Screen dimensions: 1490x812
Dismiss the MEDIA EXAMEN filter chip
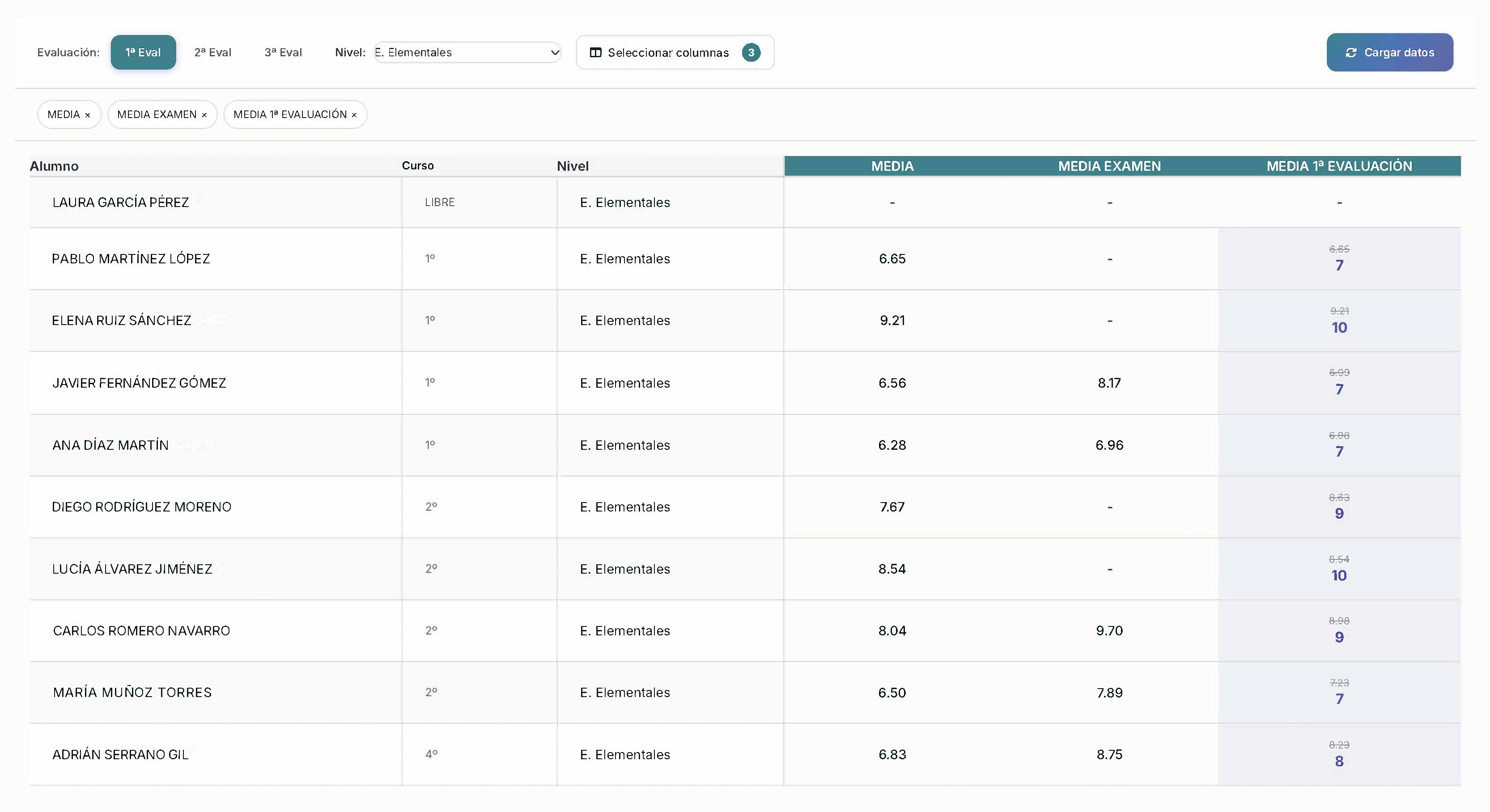[204, 114]
